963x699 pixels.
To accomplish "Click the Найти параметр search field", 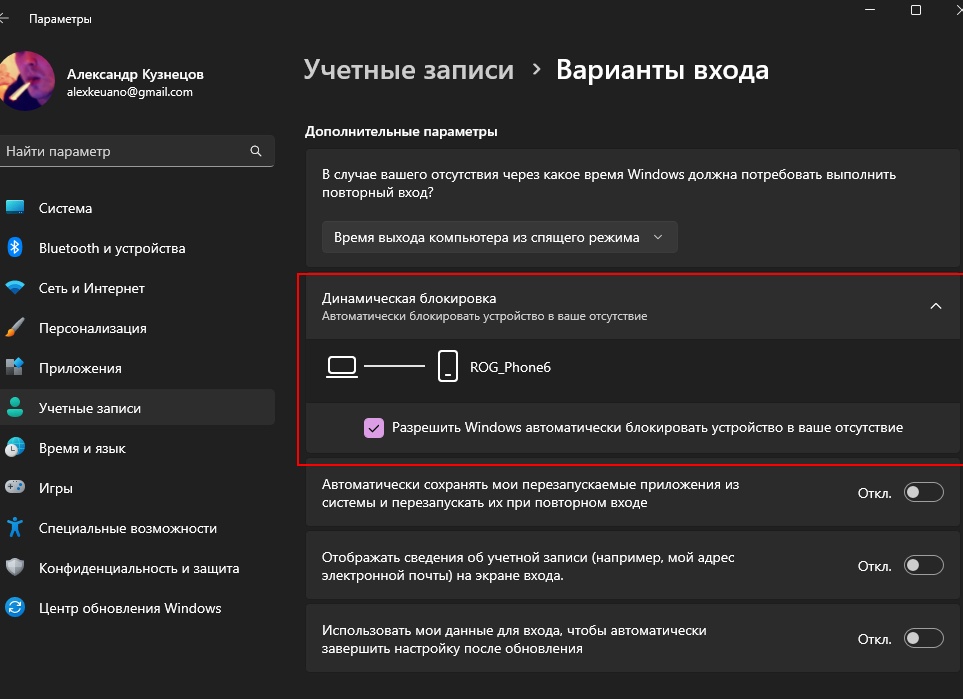I will pos(137,151).
